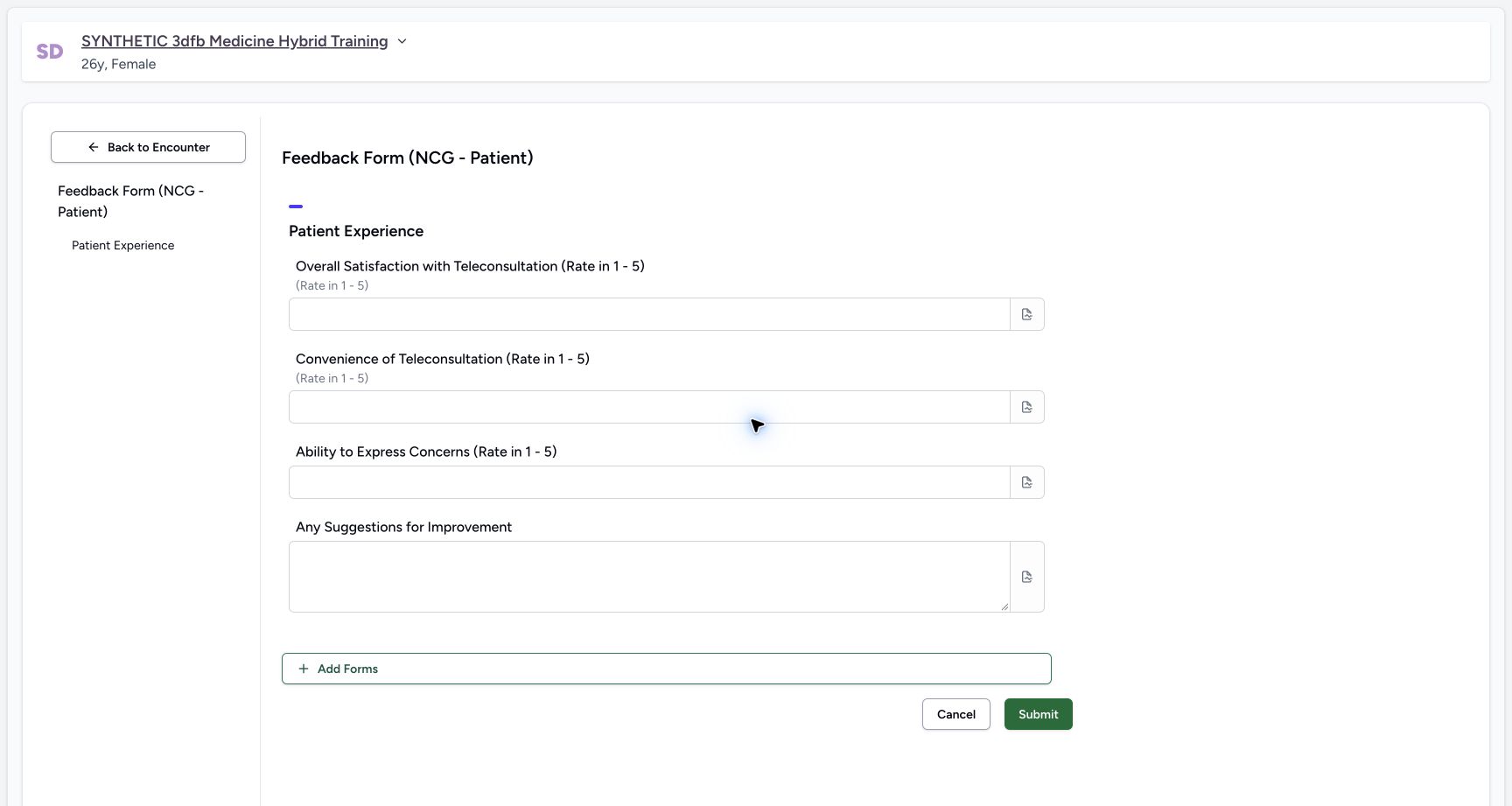Open the SYNTHETIC 3dfb Medicine Hybrid Training link
Viewport: 1512px width, 806px height.
(x=234, y=41)
